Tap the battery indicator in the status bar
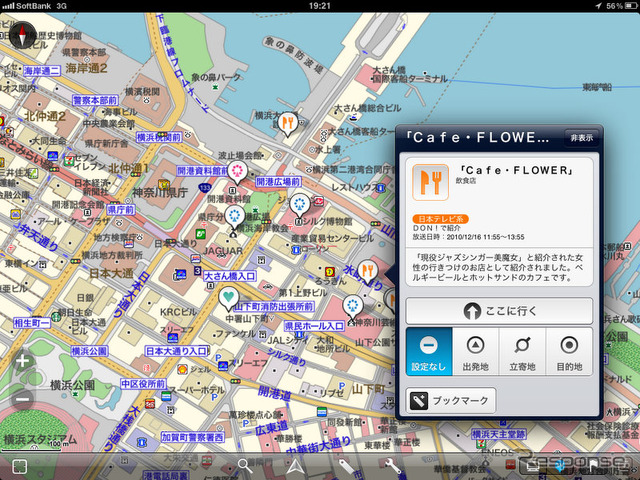 point(630,6)
